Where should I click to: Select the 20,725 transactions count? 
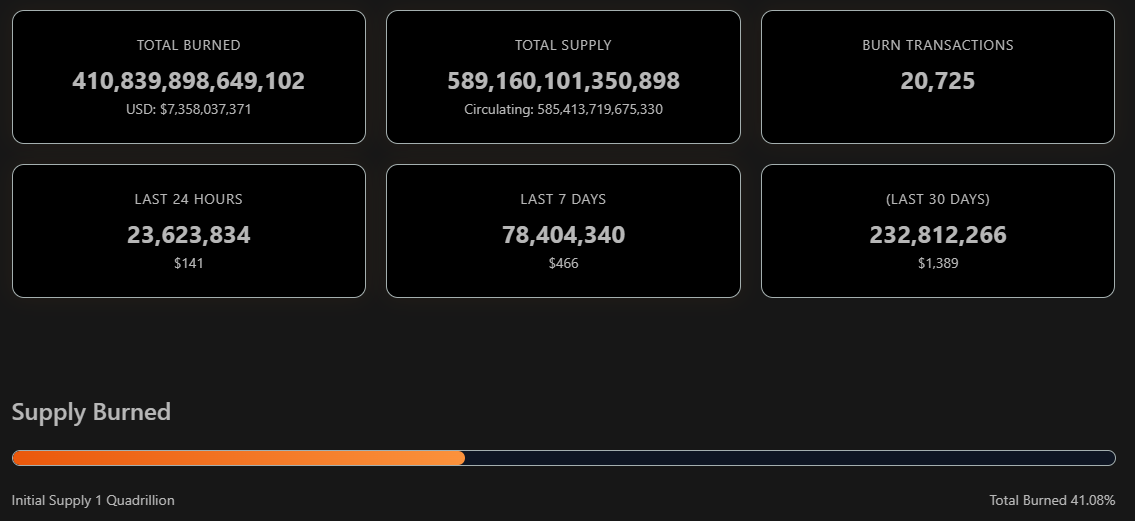937,81
